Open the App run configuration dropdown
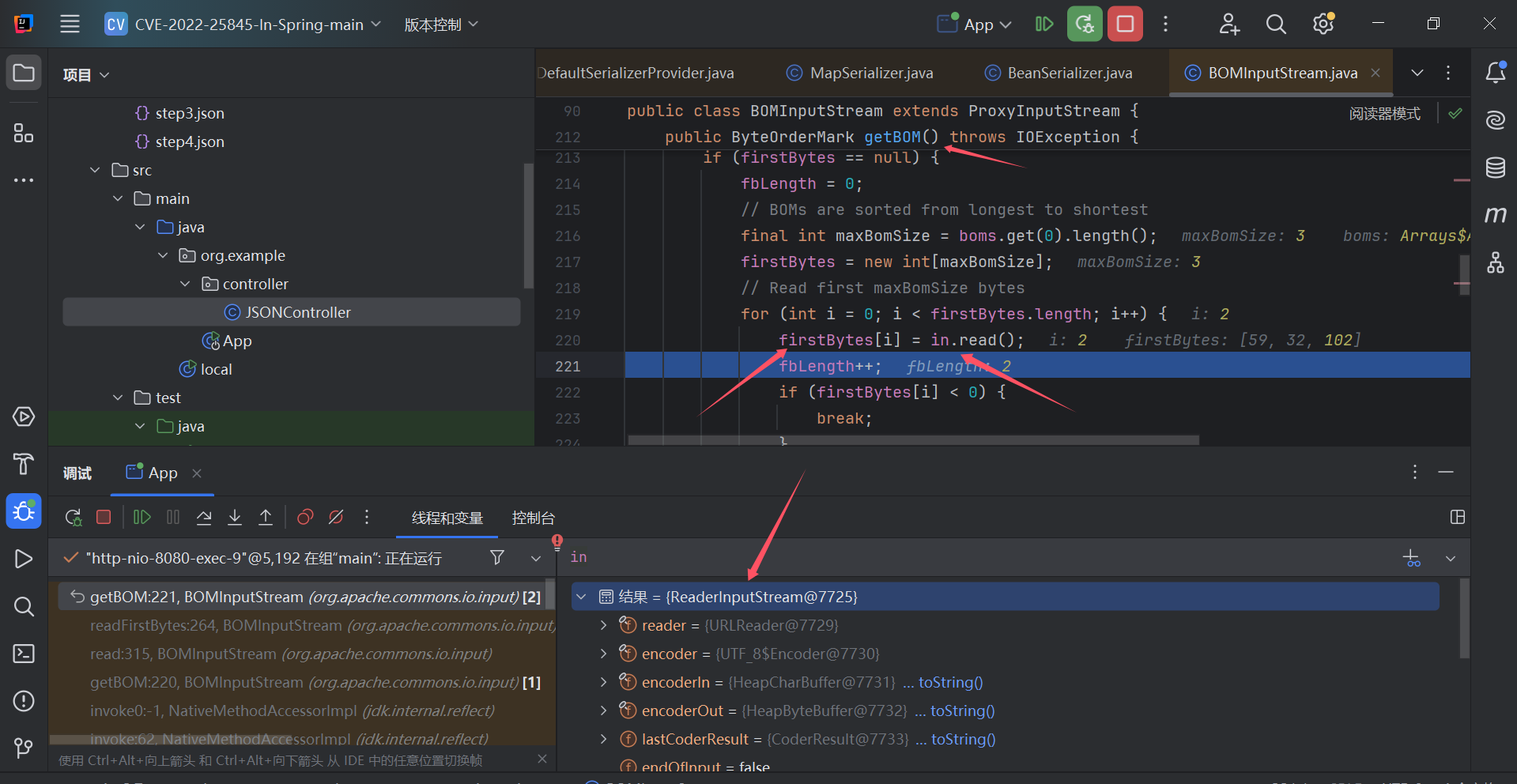 point(974,24)
